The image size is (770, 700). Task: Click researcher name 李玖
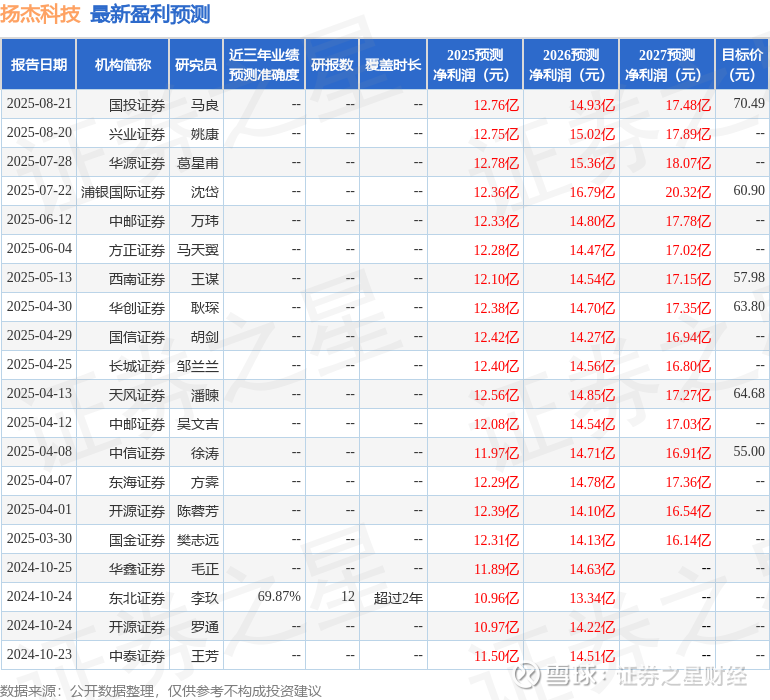pyautogui.click(x=204, y=597)
